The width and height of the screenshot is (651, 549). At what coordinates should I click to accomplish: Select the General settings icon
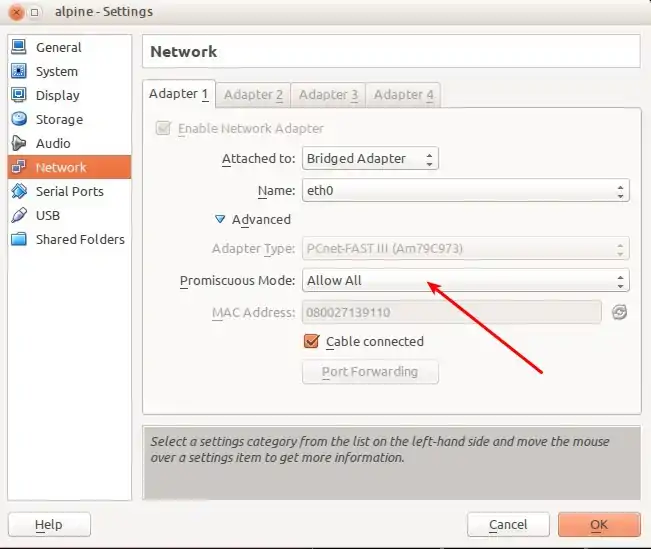(19, 47)
